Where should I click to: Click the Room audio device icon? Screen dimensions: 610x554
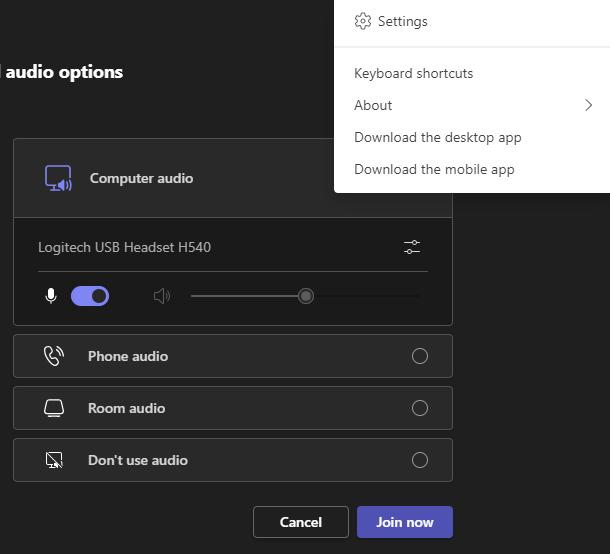tap(54, 408)
